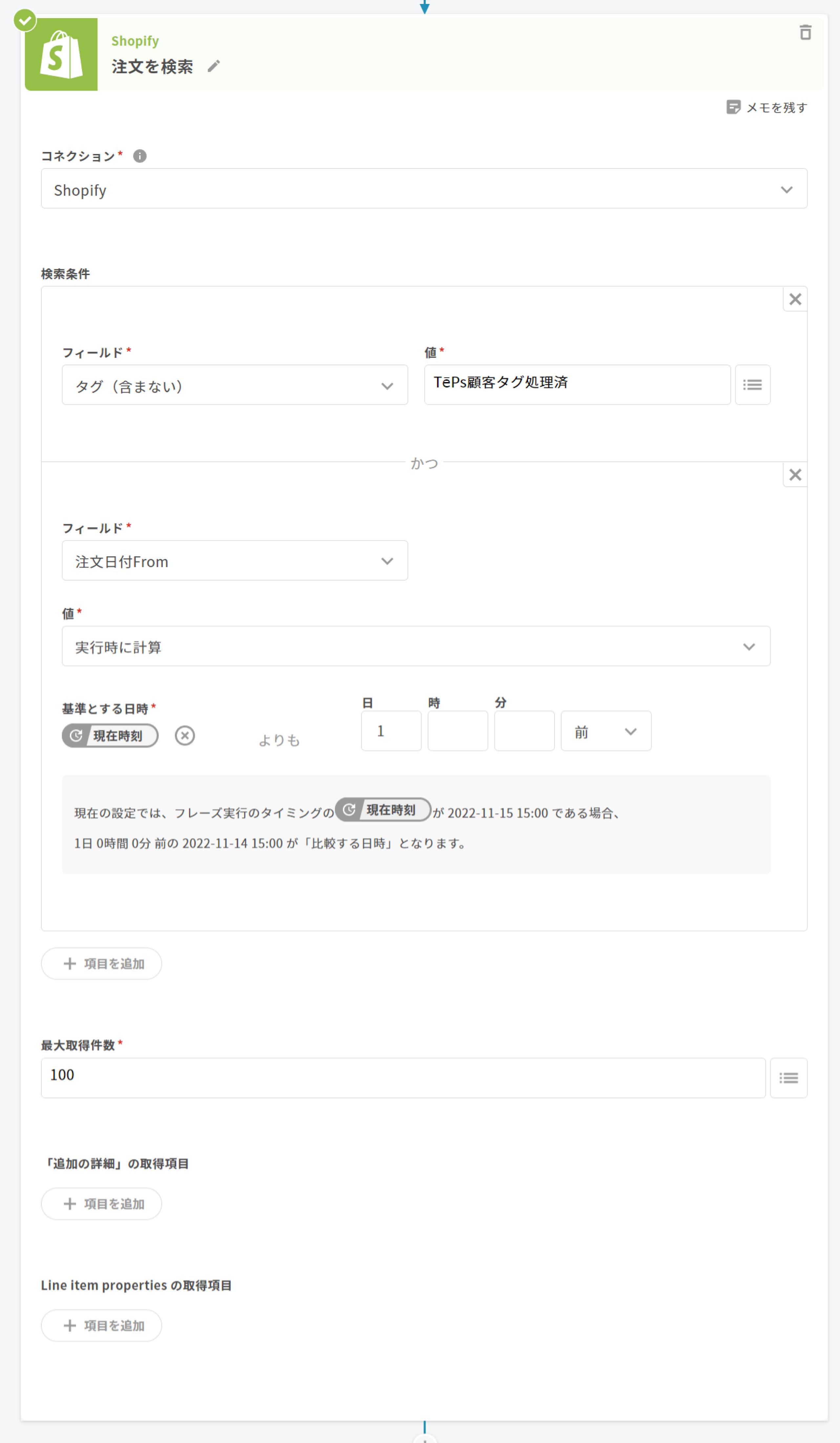Click the Shopify logo icon
The height and width of the screenshot is (1443, 840).
pyautogui.click(x=61, y=55)
